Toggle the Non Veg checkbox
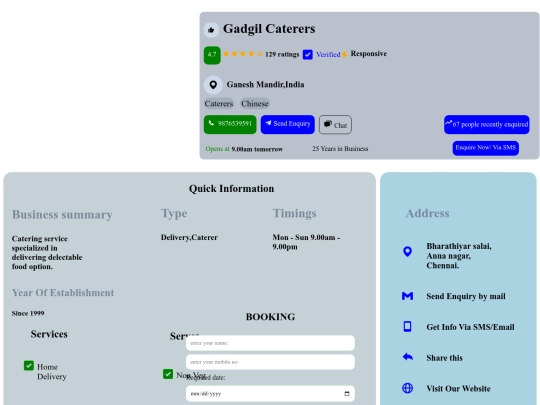The image size is (540, 405). click(168, 374)
